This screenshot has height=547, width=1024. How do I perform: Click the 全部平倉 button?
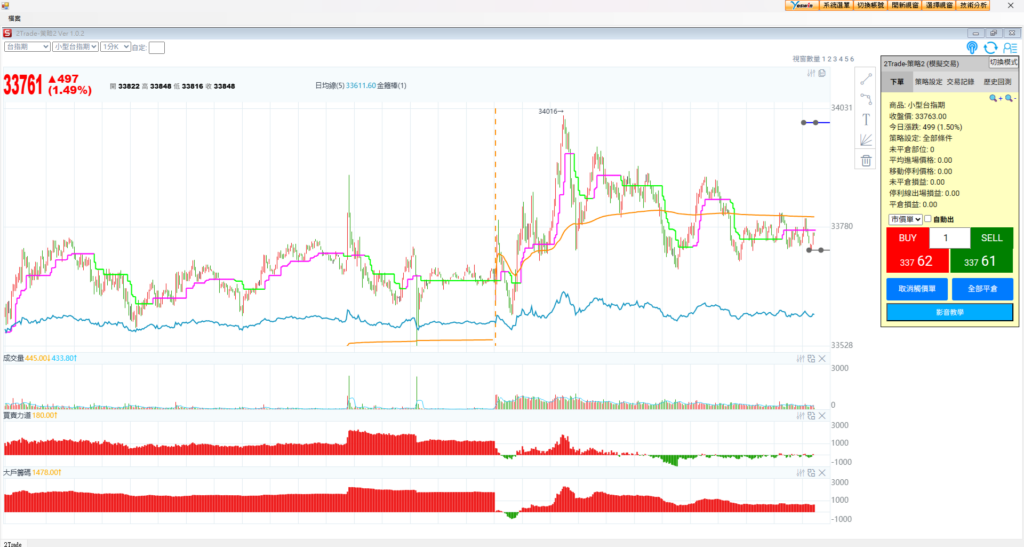click(981, 288)
